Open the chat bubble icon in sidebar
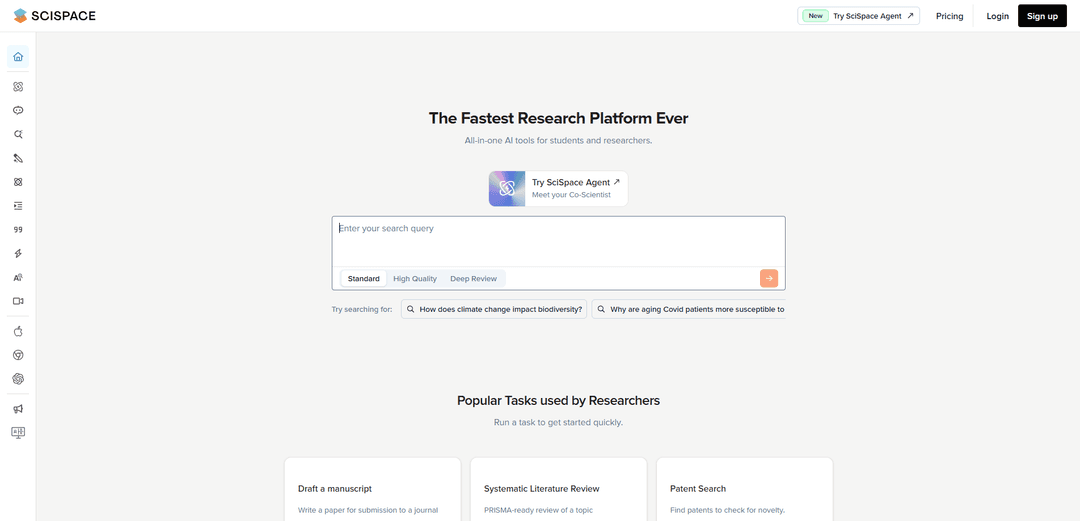 18,110
